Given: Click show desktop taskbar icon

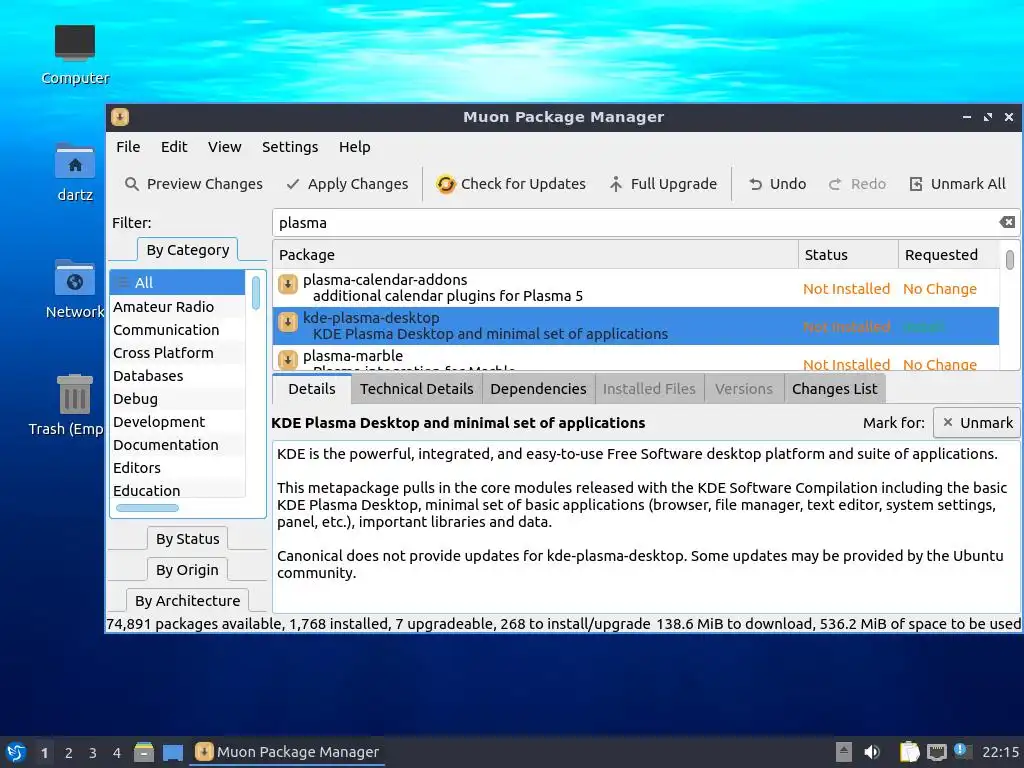Looking at the screenshot, I should (173, 752).
